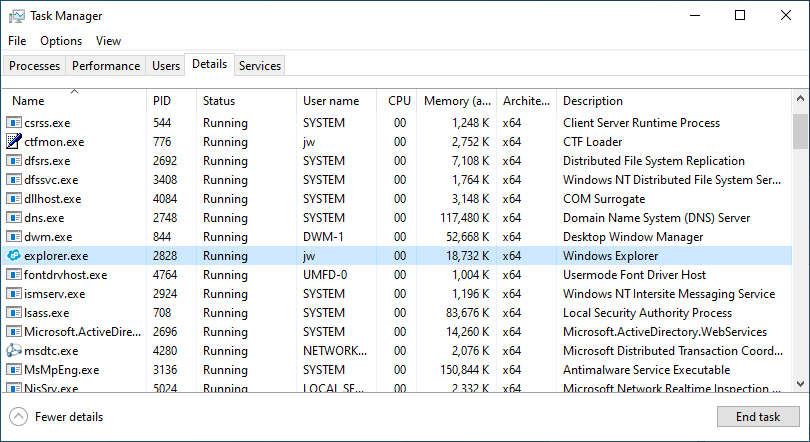This screenshot has width=810, height=442.
Task: Switch to the Services tab
Action: coord(260,66)
